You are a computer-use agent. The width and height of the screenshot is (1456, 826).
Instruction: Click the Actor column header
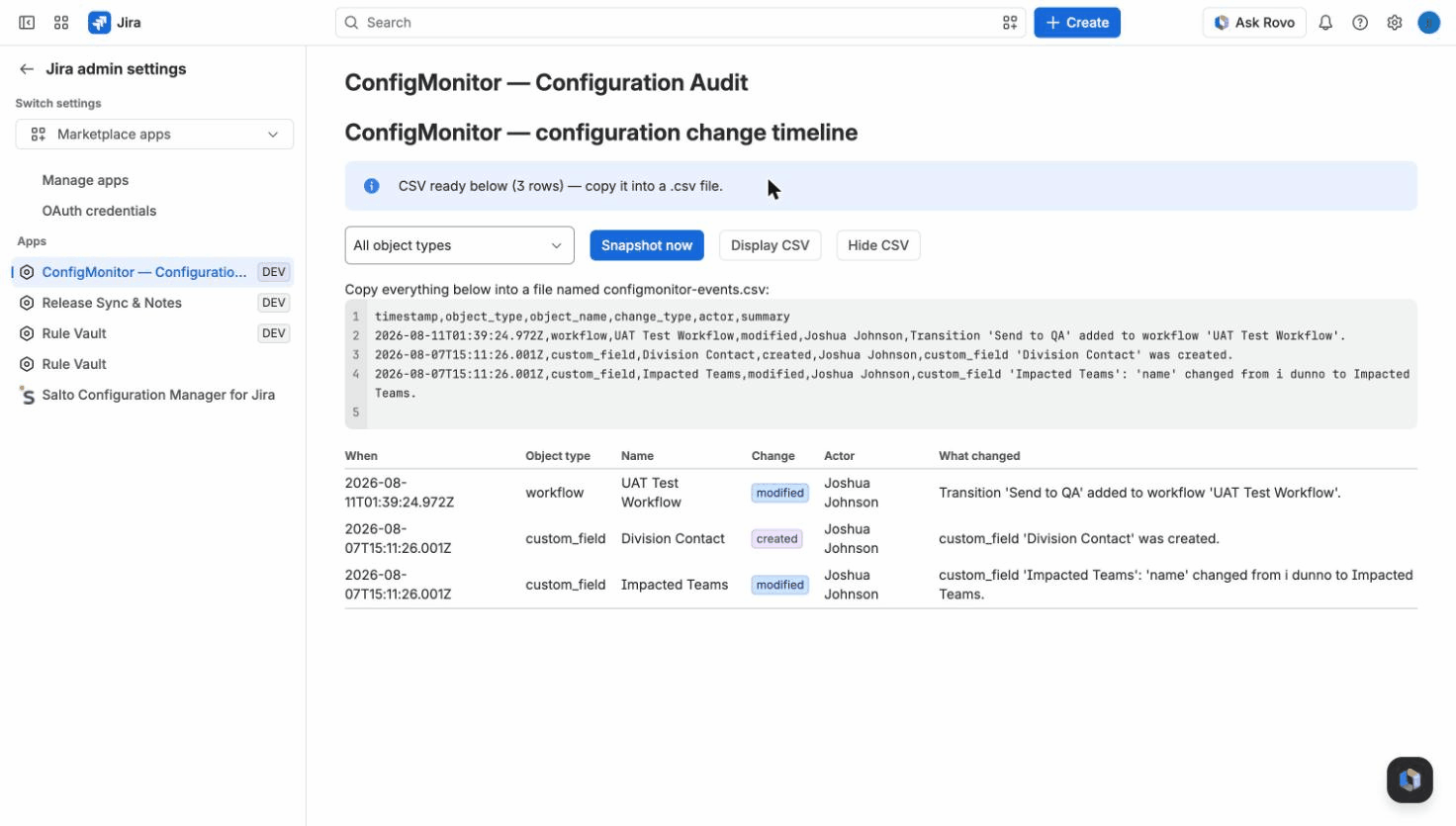[839, 456]
